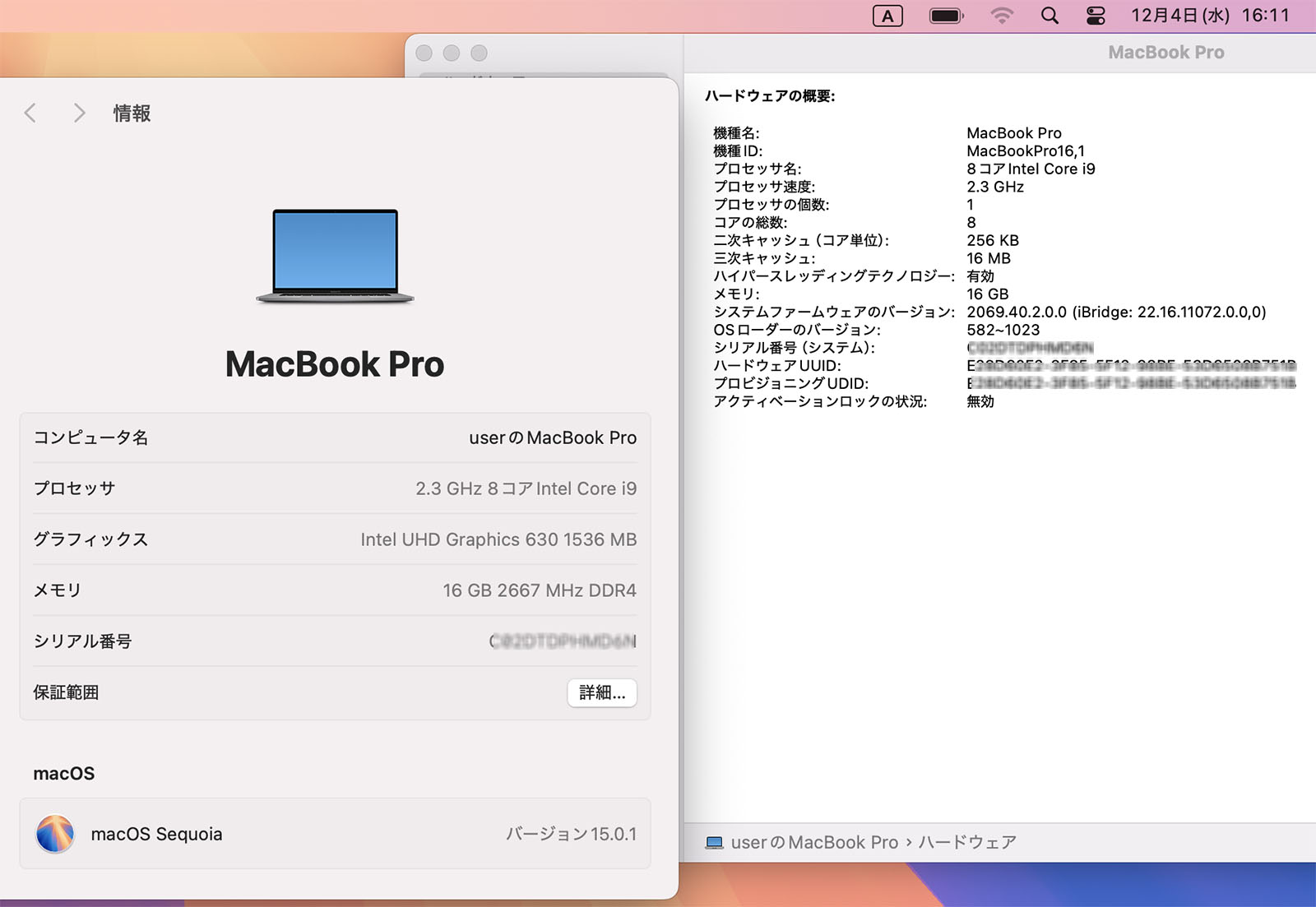This screenshot has width=1316, height=907.
Task: Minimize the background System Information window
Action: point(451,53)
